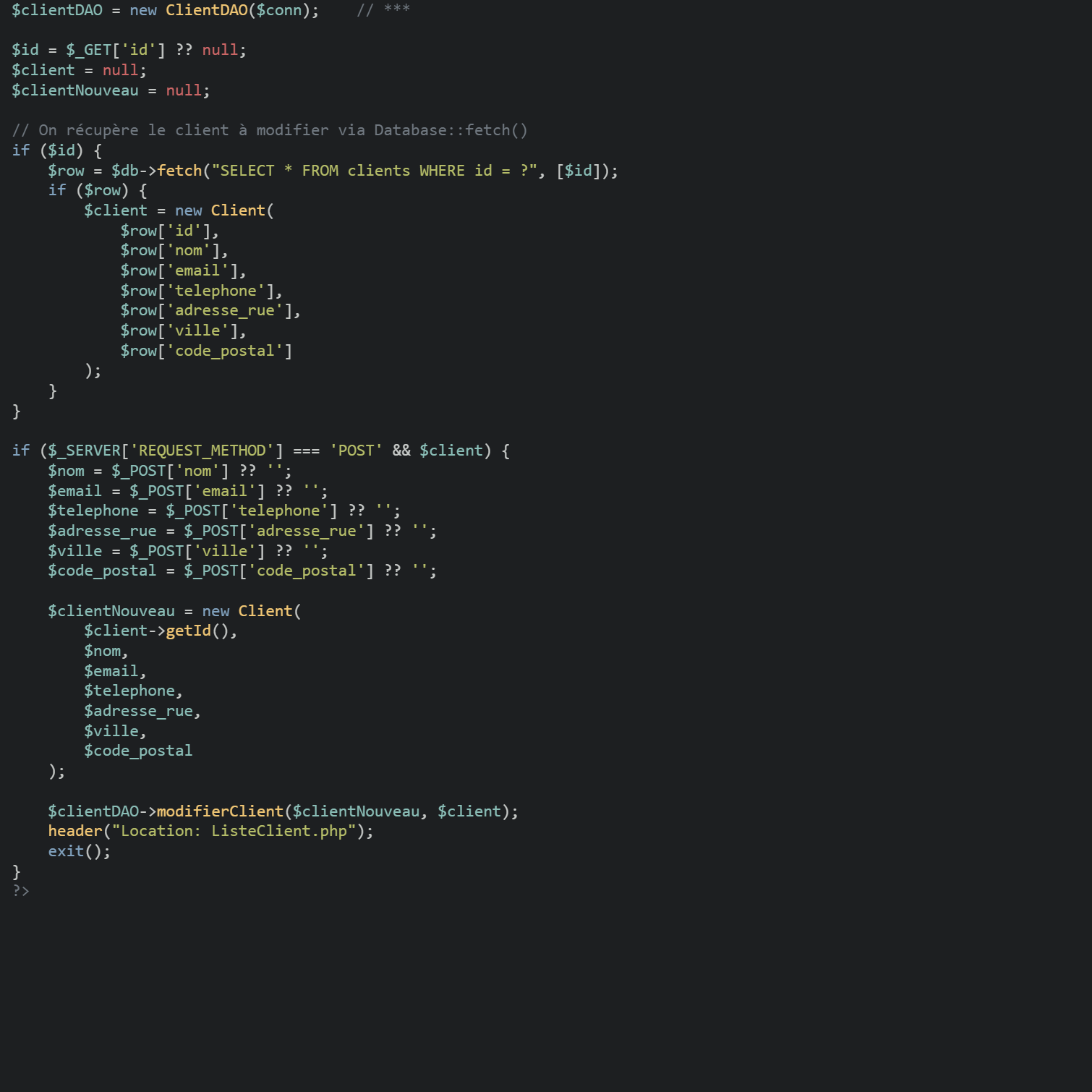
Task: Select the $row['telephone'] argument
Action: (200, 291)
